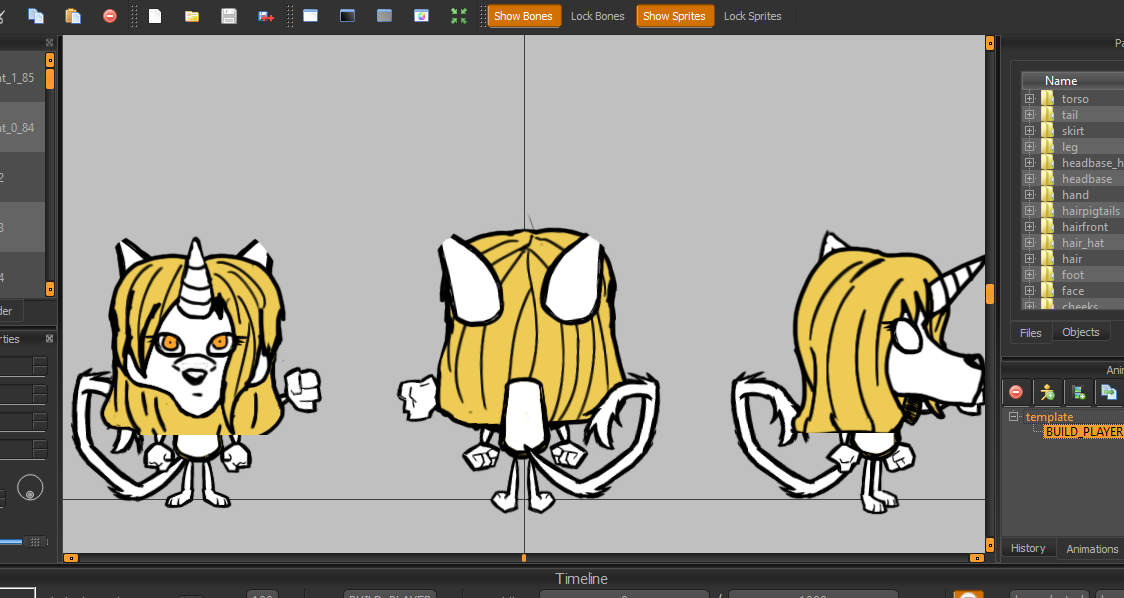Create a new project with the blank page icon
This screenshot has width=1124, height=598.
point(155,16)
